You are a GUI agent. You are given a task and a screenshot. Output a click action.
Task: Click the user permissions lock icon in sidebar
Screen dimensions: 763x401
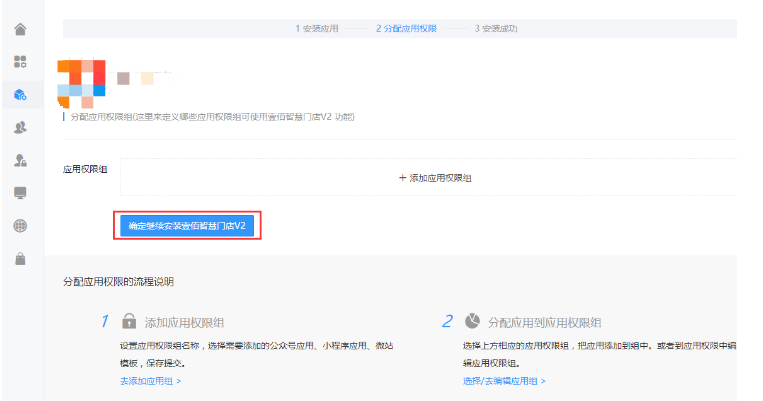(20, 160)
